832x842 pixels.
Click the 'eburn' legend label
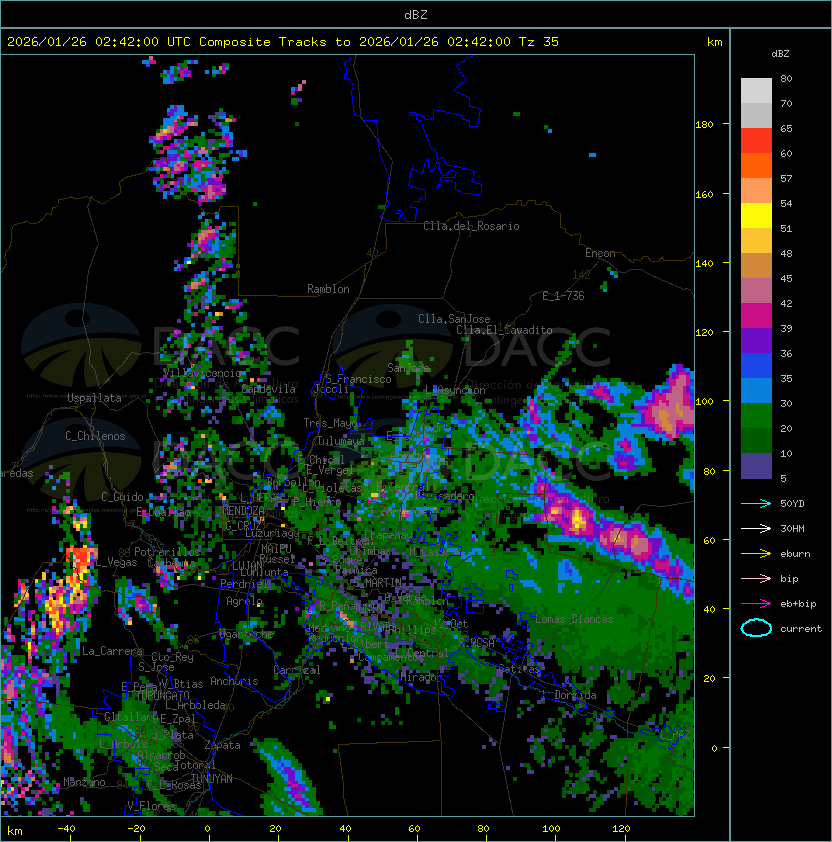coord(795,554)
